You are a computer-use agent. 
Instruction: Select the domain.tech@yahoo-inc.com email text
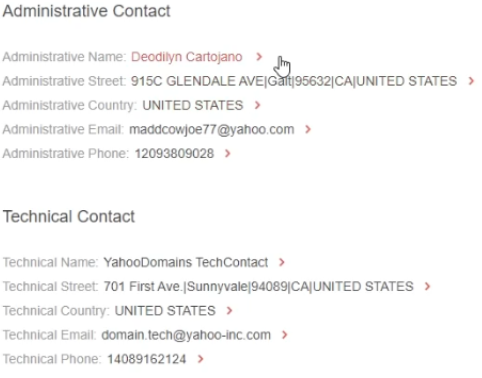pyautogui.click(x=186, y=335)
